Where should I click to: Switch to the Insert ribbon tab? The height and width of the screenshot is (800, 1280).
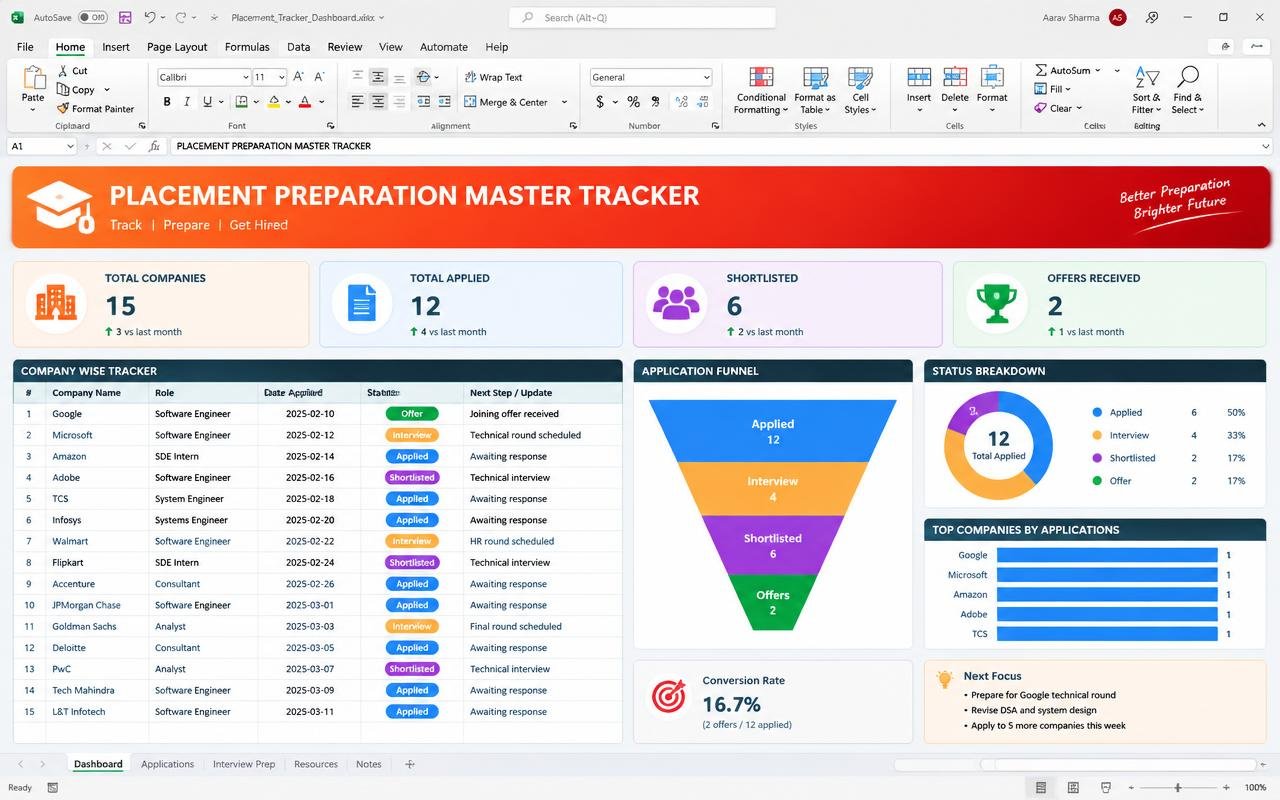(x=116, y=47)
